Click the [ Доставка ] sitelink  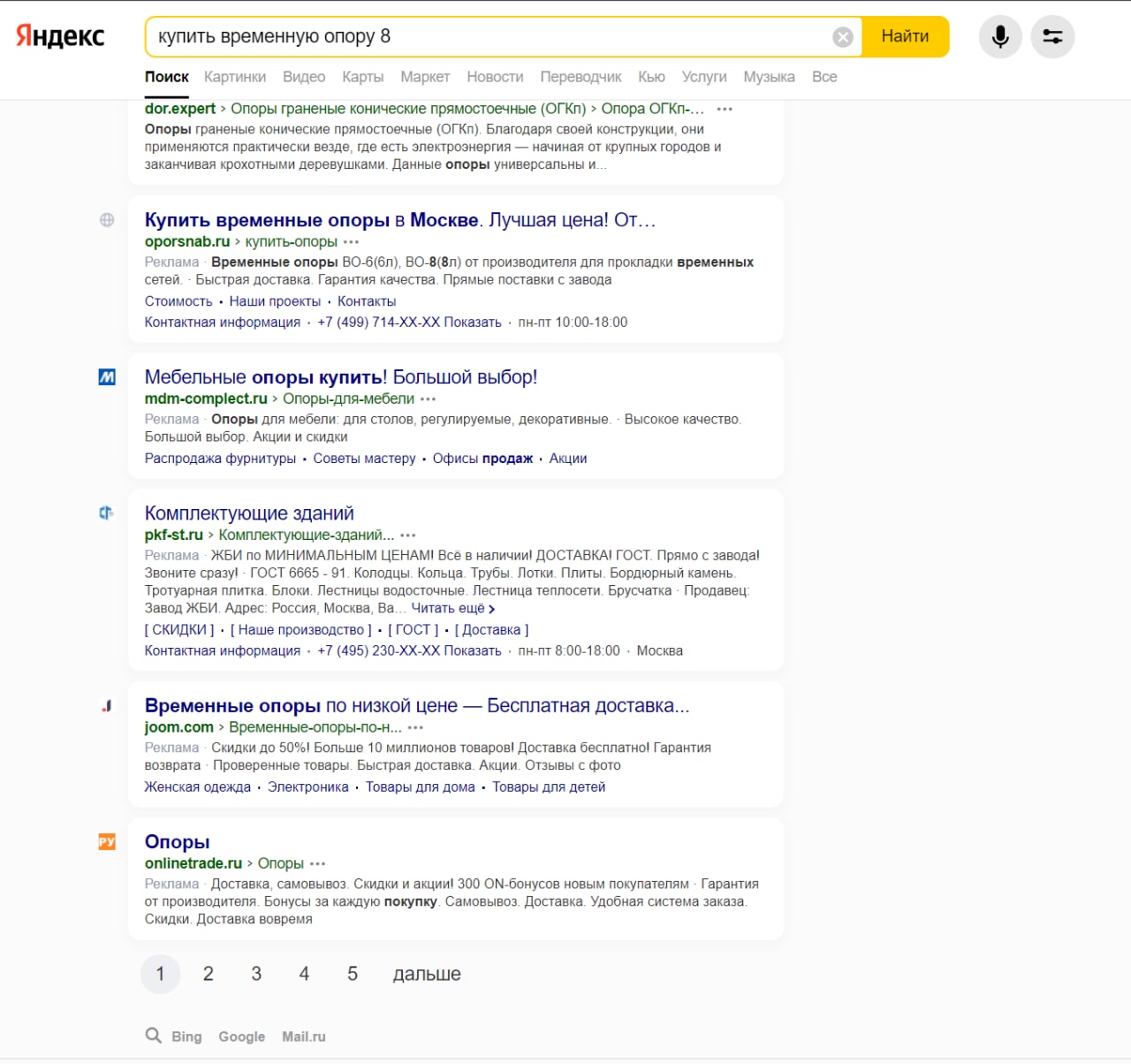(491, 630)
